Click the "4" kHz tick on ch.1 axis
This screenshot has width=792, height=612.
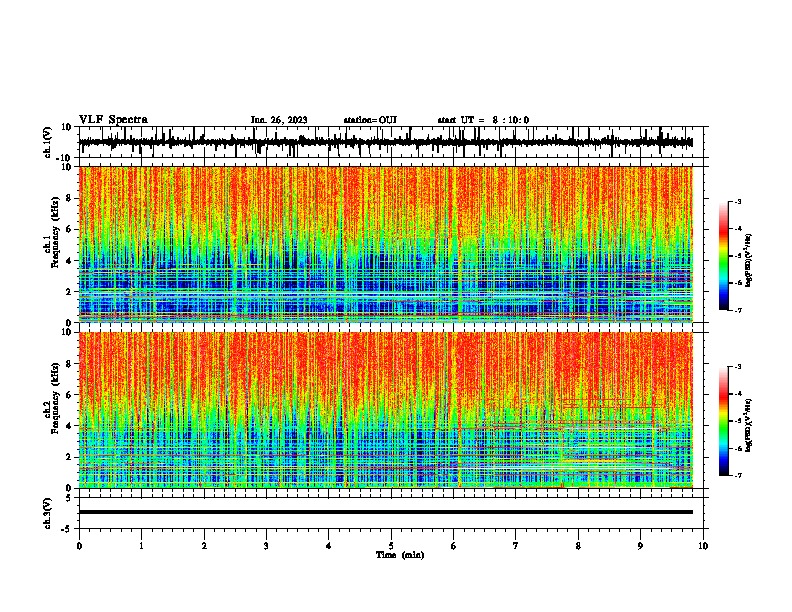(70, 261)
